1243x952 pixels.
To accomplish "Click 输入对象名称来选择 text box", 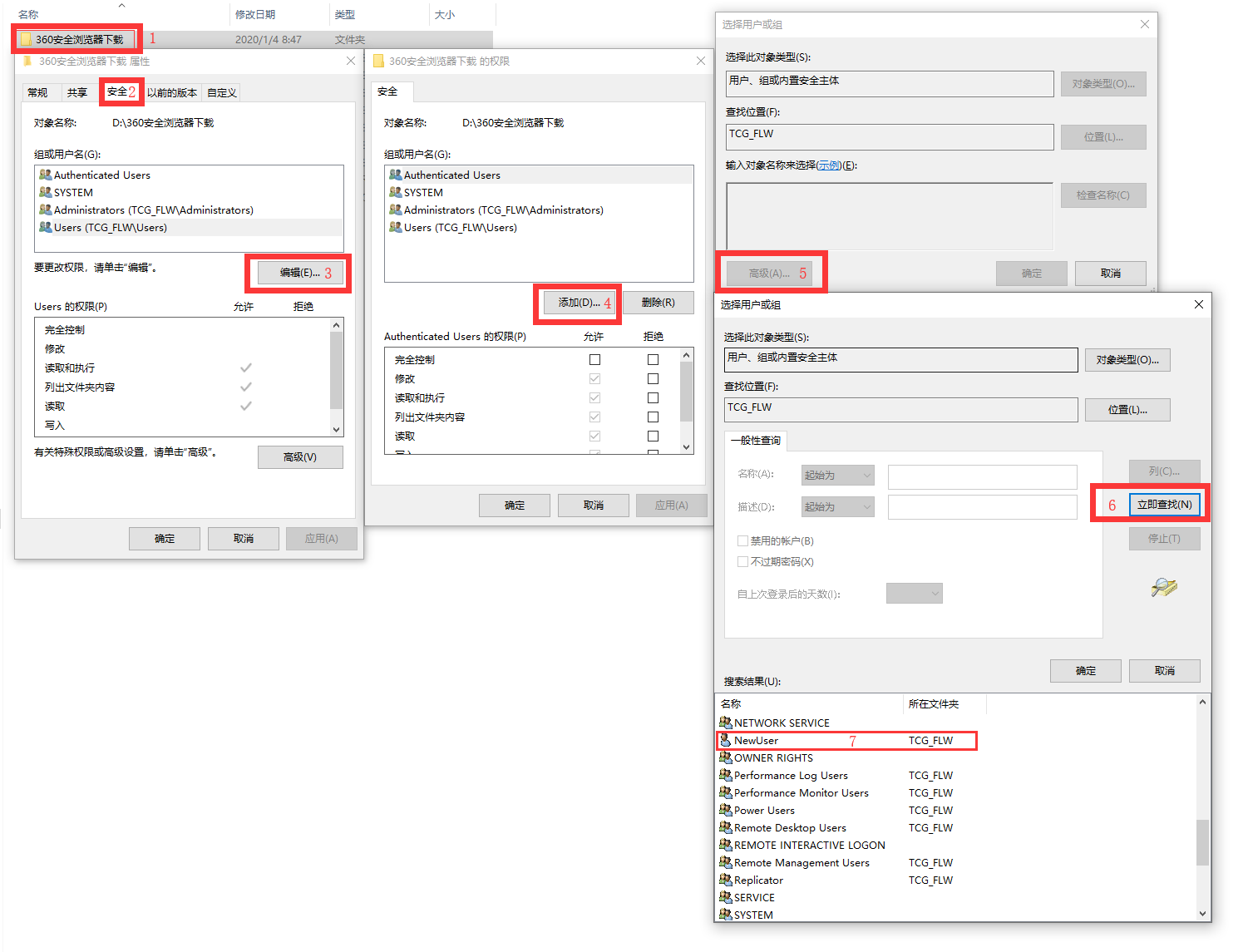I will [890, 216].
